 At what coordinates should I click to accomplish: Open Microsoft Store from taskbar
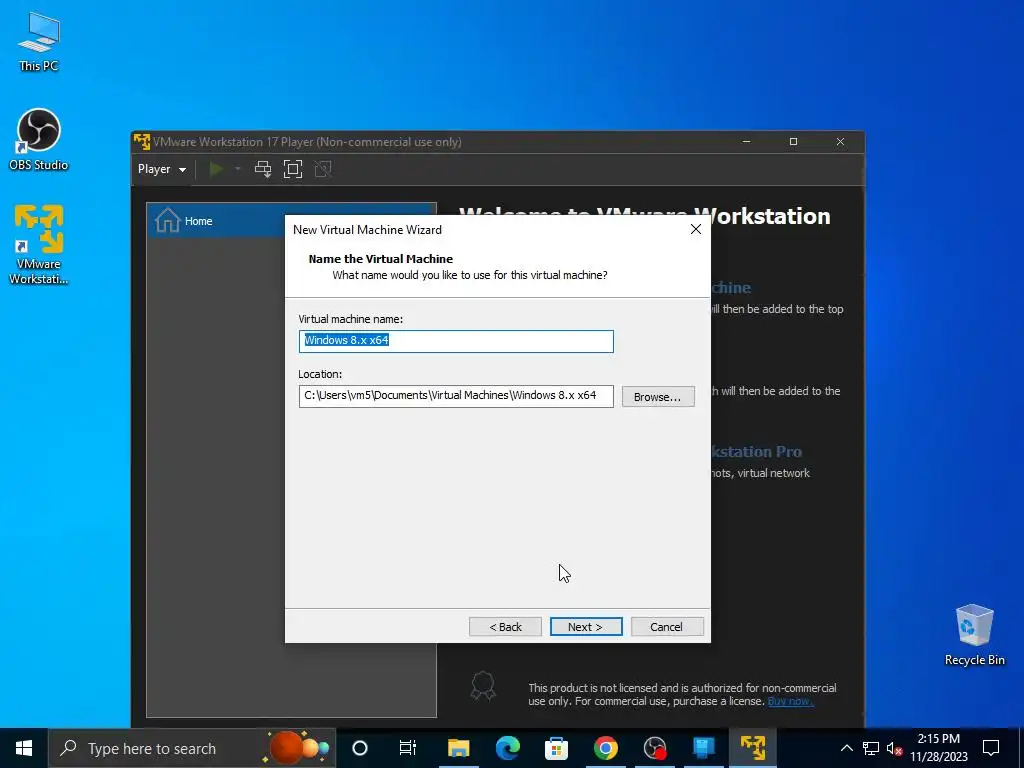[556, 748]
